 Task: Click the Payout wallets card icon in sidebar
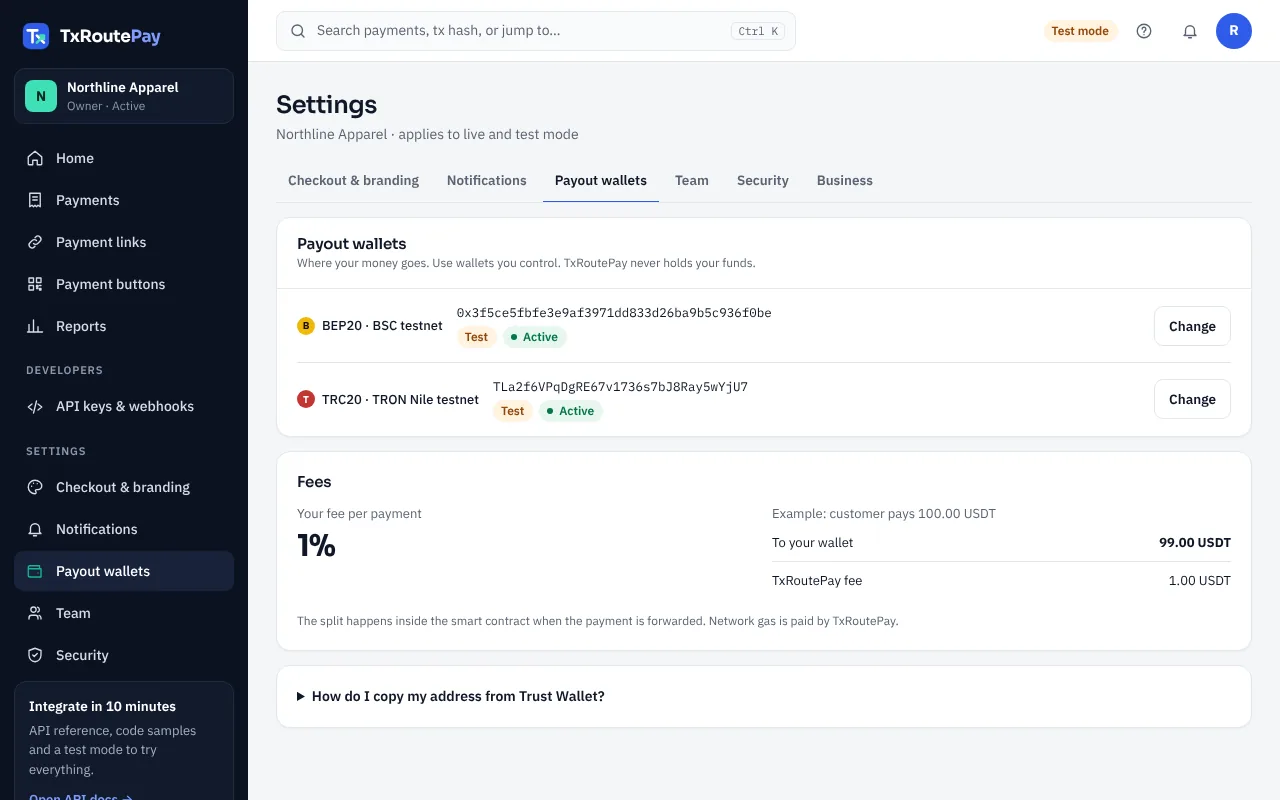pyautogui.click(x=35, y=571)
